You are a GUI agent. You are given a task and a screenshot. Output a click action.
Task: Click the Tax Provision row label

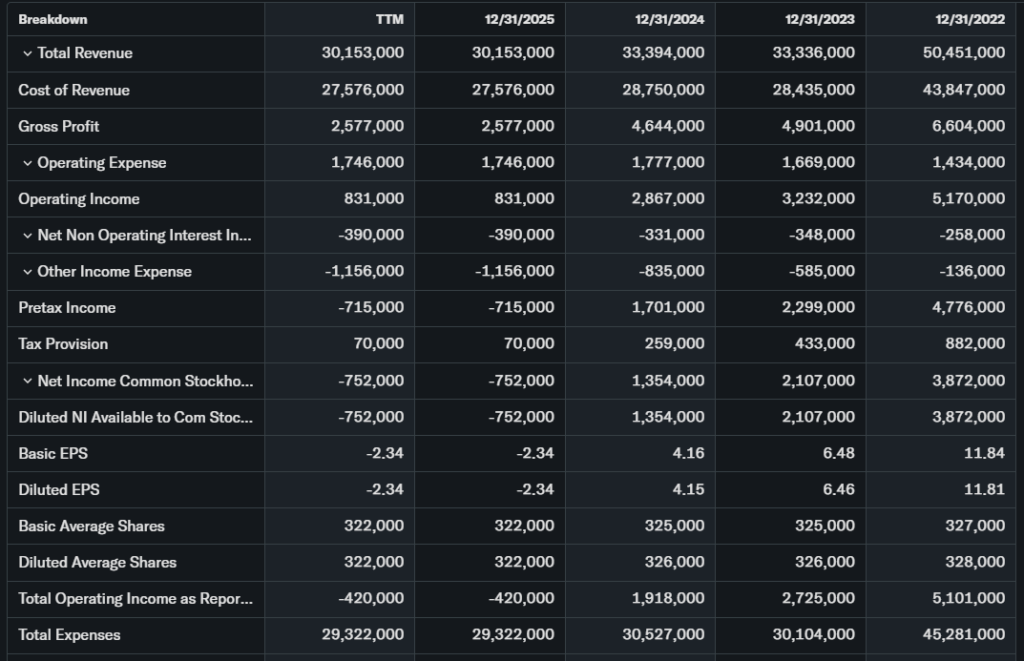point(63,344)
